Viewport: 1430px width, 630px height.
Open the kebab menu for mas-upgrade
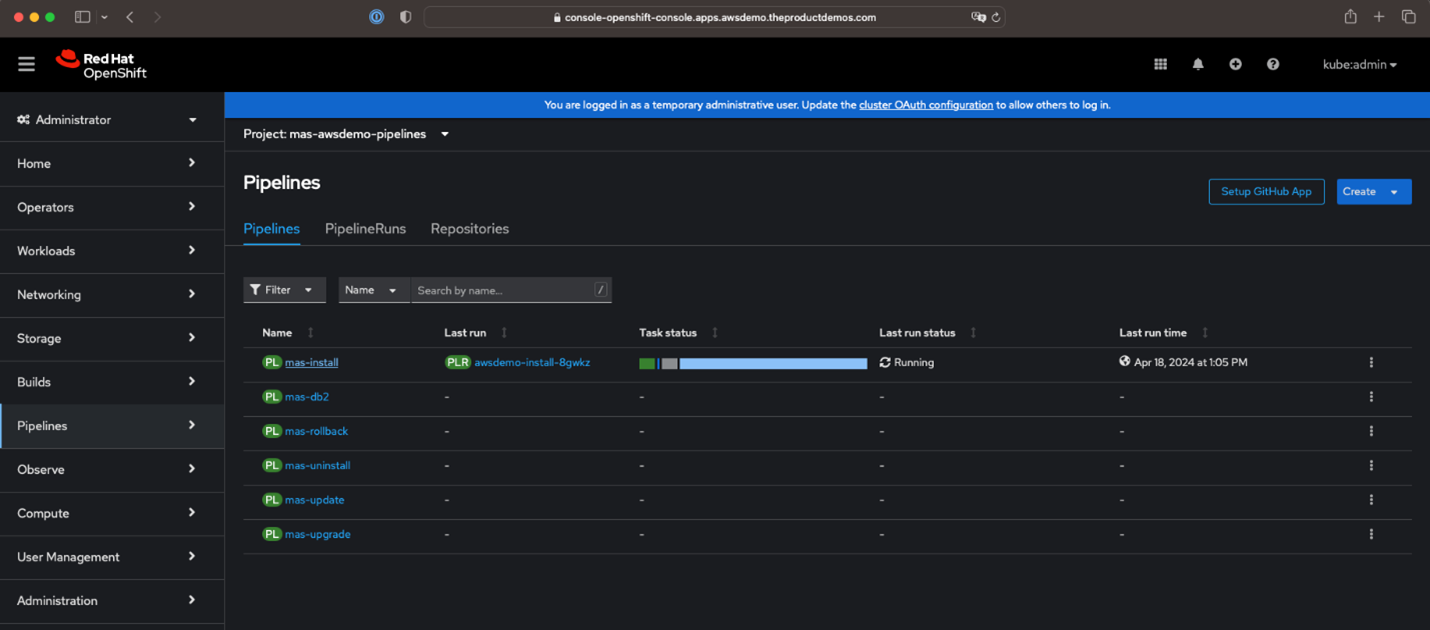pyautogui.click(x=1370, y=533)
